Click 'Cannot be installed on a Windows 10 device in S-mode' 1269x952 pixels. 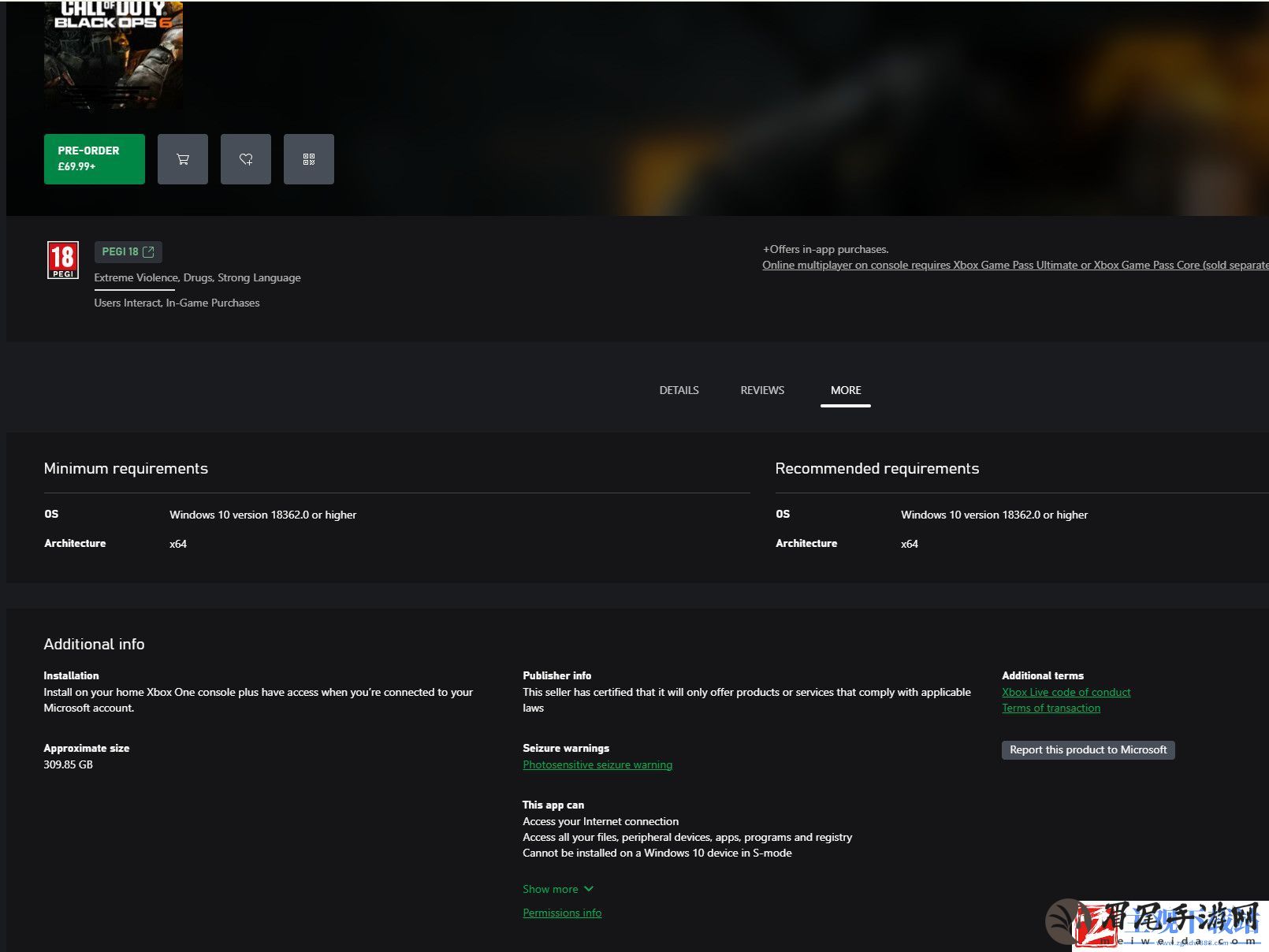pos(657,853)
